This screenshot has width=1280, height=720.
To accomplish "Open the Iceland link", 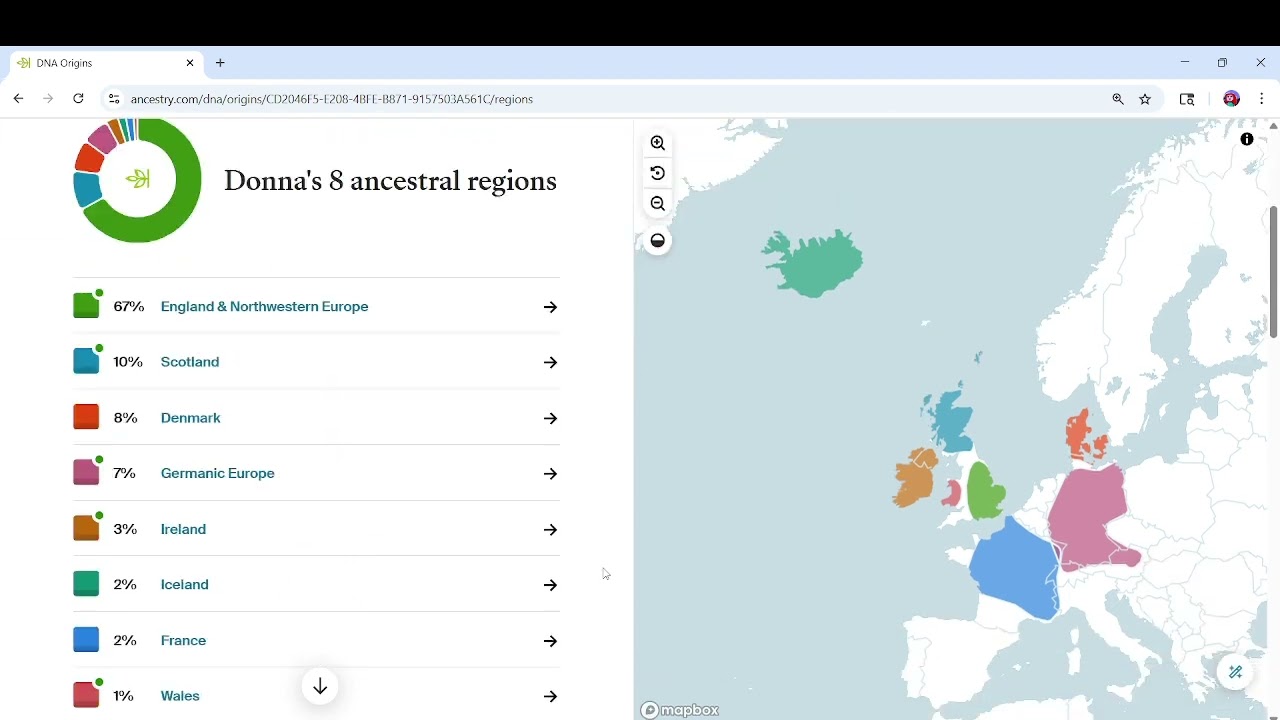I will [184, 585].
